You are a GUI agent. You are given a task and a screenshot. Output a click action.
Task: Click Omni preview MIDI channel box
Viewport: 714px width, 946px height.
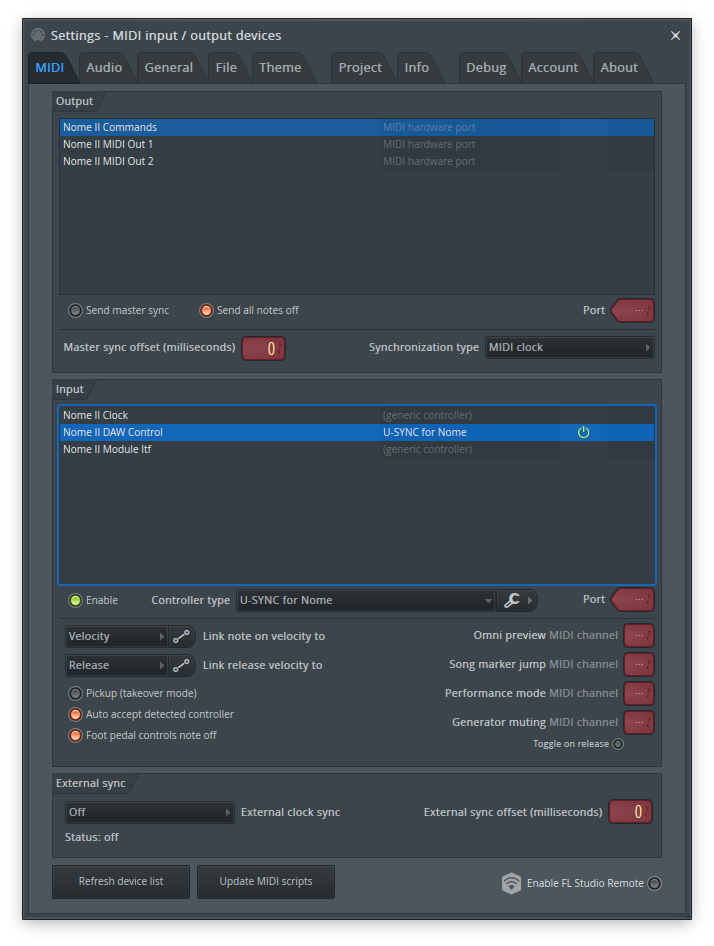pyautogui.click(x=639, y=635)
